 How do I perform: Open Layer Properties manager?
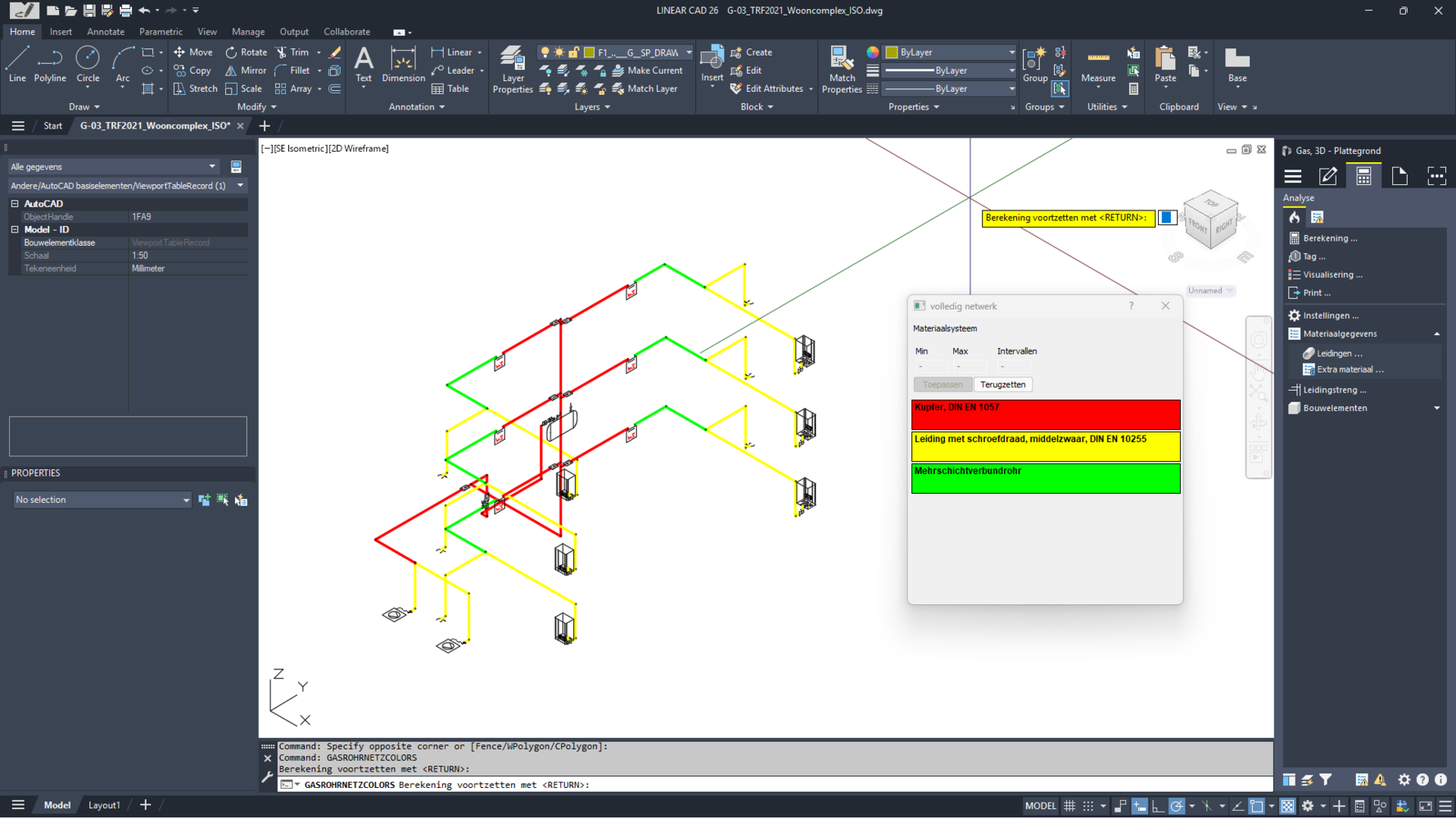pos(513,70)
